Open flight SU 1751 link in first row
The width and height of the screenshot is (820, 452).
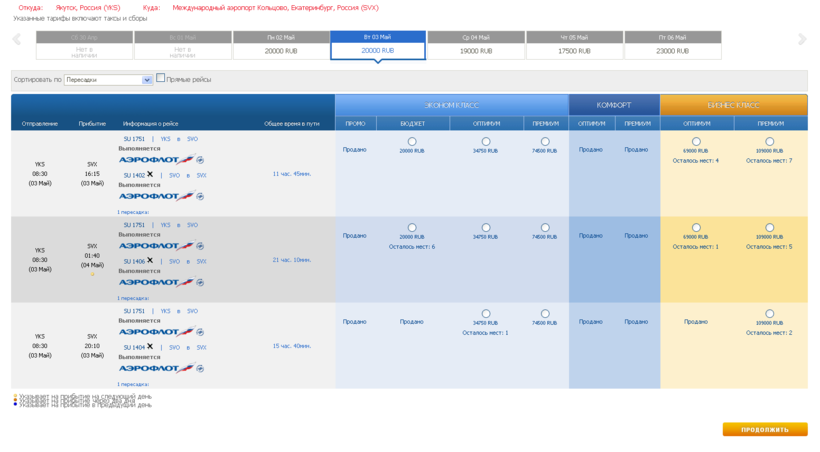[x=134, y=140]
